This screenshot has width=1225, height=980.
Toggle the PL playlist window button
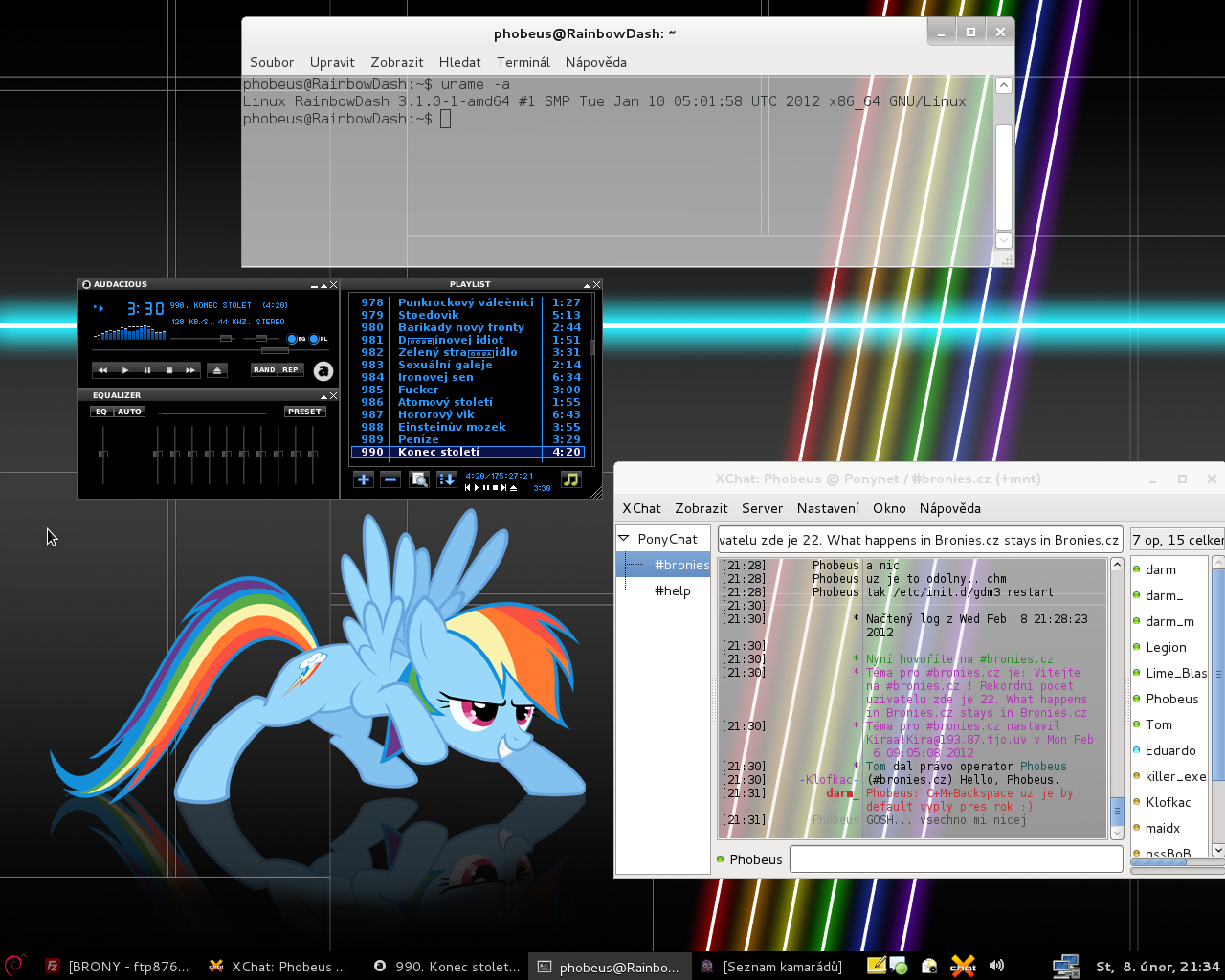click(319, 339)
